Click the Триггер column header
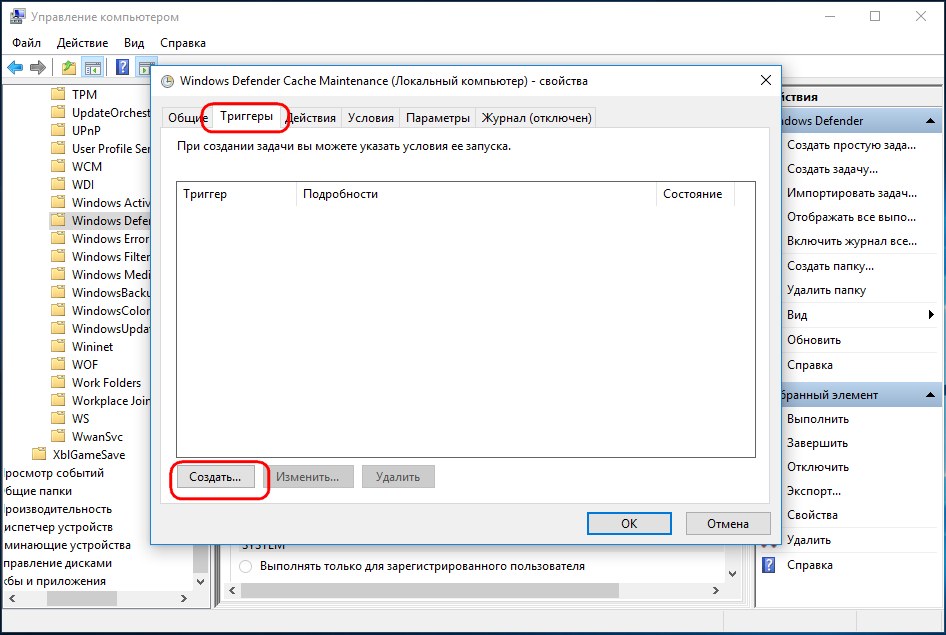The image size is (946, 635). pos(236,194)
